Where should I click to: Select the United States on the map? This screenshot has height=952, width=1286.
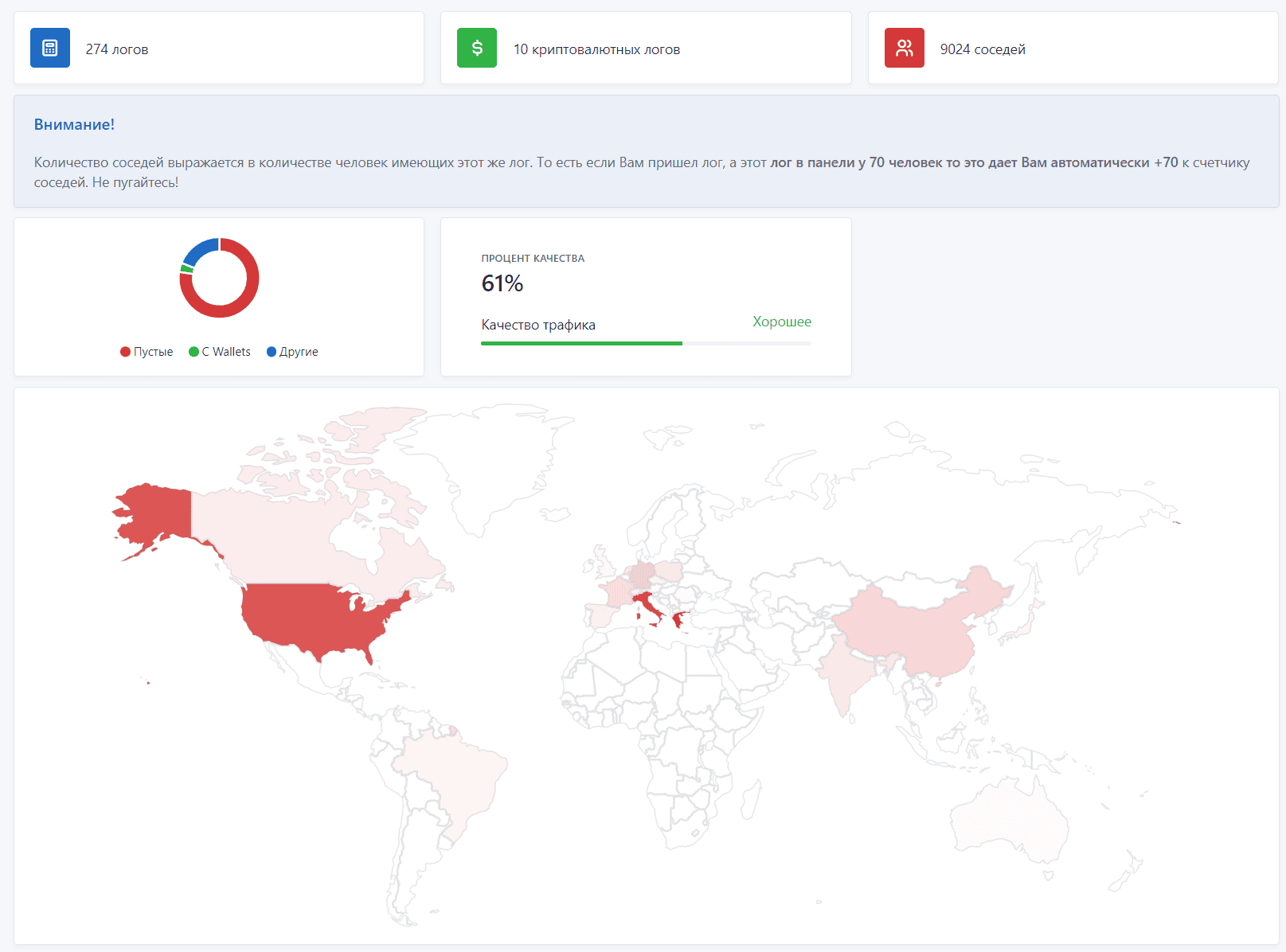pyautogui.click(x=319, y=615)
